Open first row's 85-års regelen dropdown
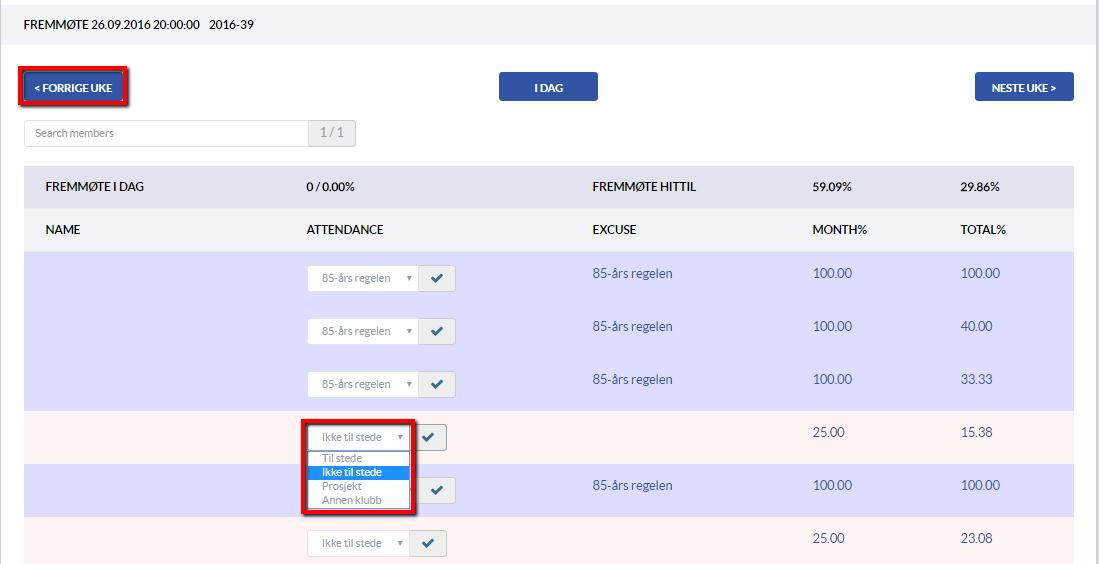Image resolution: width=1099 pixels, height=564 pixels. (x=363, y=278)
